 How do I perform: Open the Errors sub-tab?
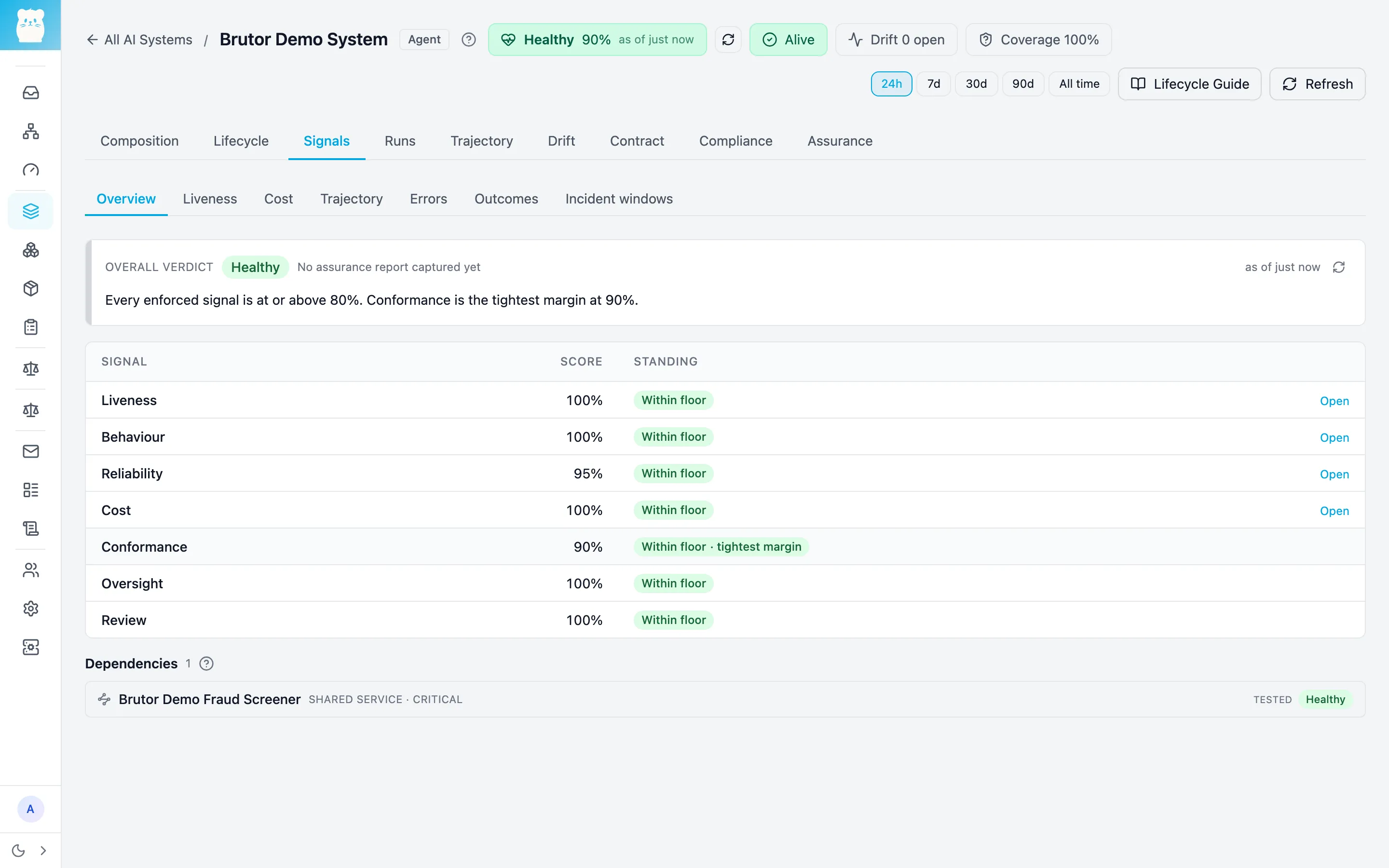pos(428,199)
